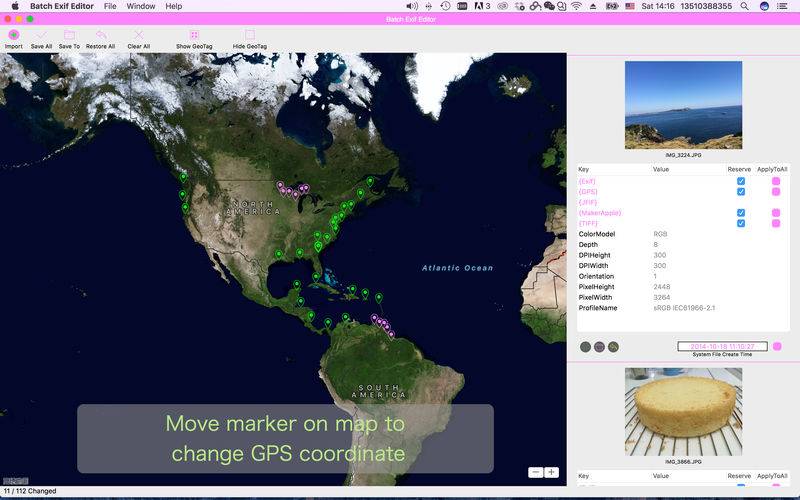Viewport: 800px width, 500px height.
Task: Click olive round icon beside the date field
Action: tap(614, 347)
